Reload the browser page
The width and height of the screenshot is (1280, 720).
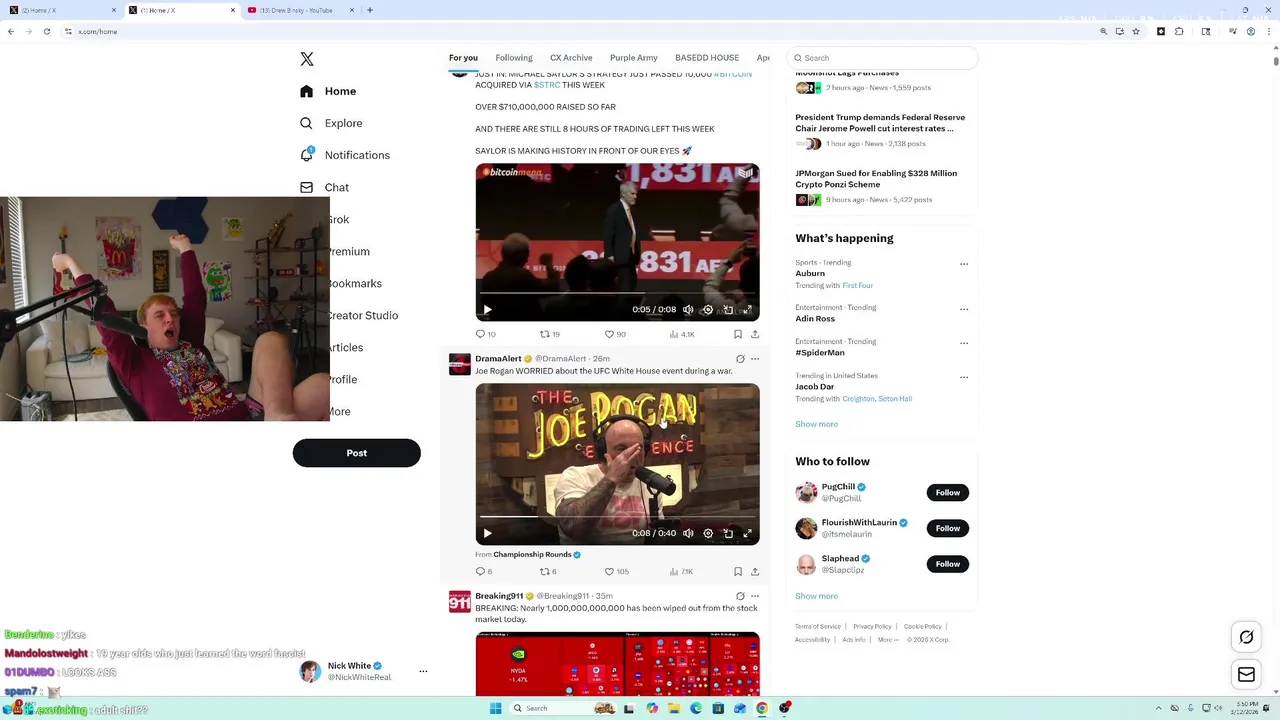pyautogui.click(x=47, y=31)
